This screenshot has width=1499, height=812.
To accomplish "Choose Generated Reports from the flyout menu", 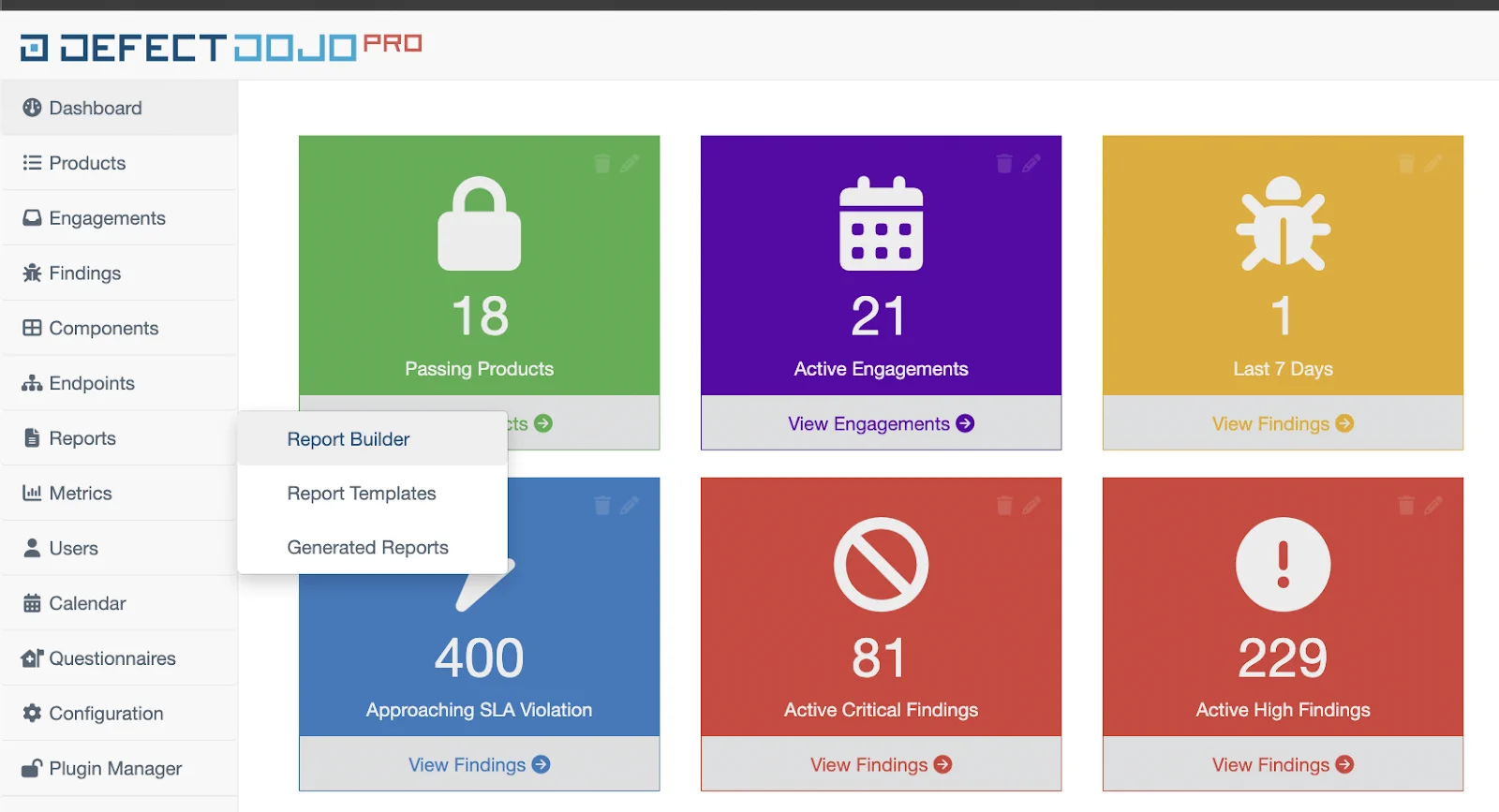I will tap(367, 548).
